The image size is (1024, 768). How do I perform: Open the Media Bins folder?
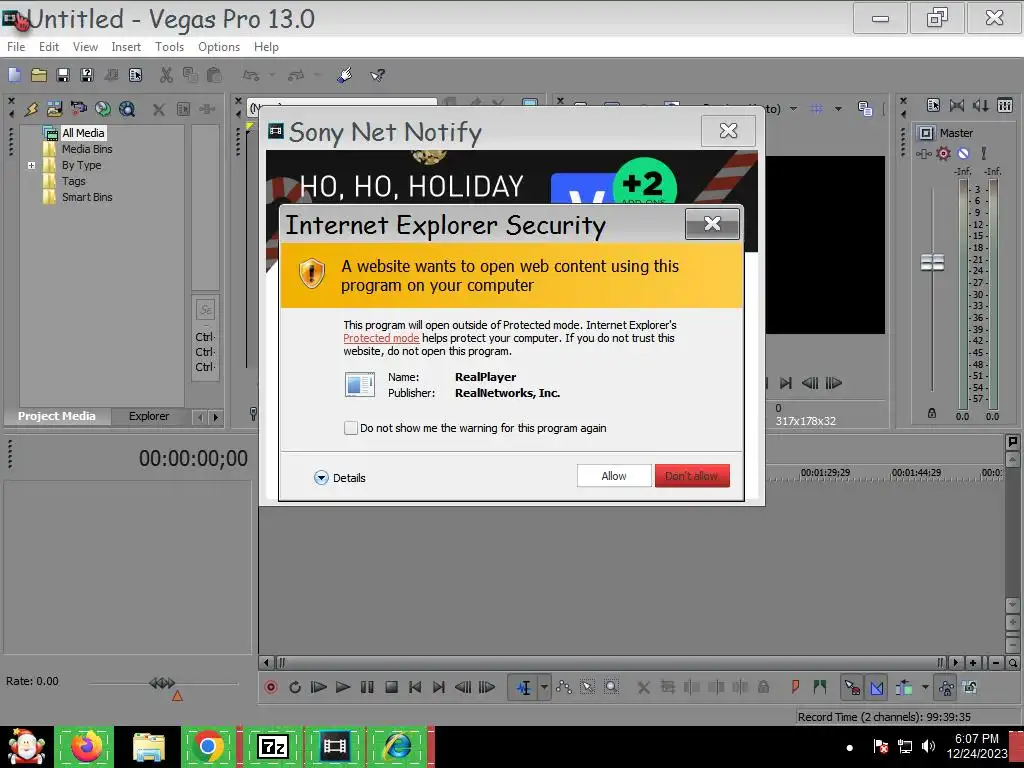click(87, 149)
